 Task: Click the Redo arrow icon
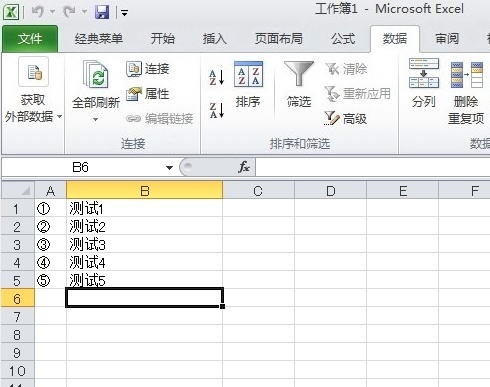click(x=69, y=12)
